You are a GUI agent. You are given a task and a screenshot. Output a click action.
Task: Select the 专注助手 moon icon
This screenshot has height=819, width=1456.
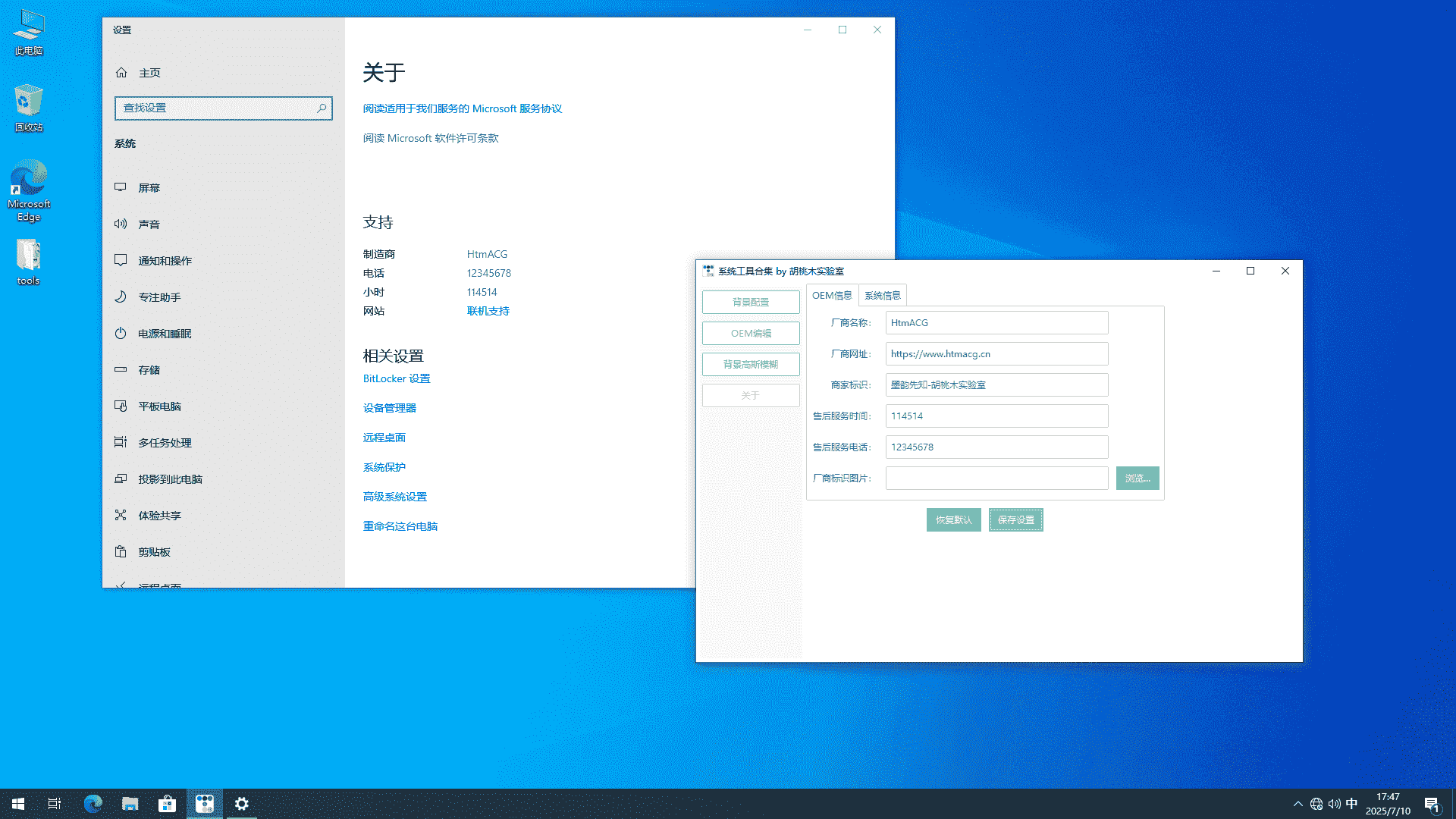[121, 297]
